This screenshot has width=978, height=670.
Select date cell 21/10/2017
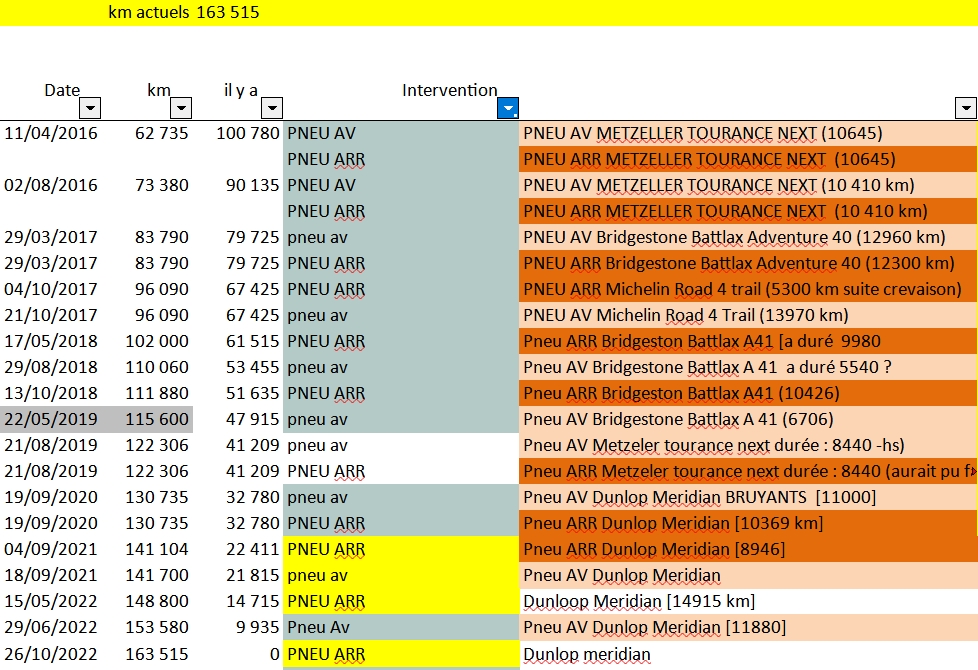click(x=51, y=315)
